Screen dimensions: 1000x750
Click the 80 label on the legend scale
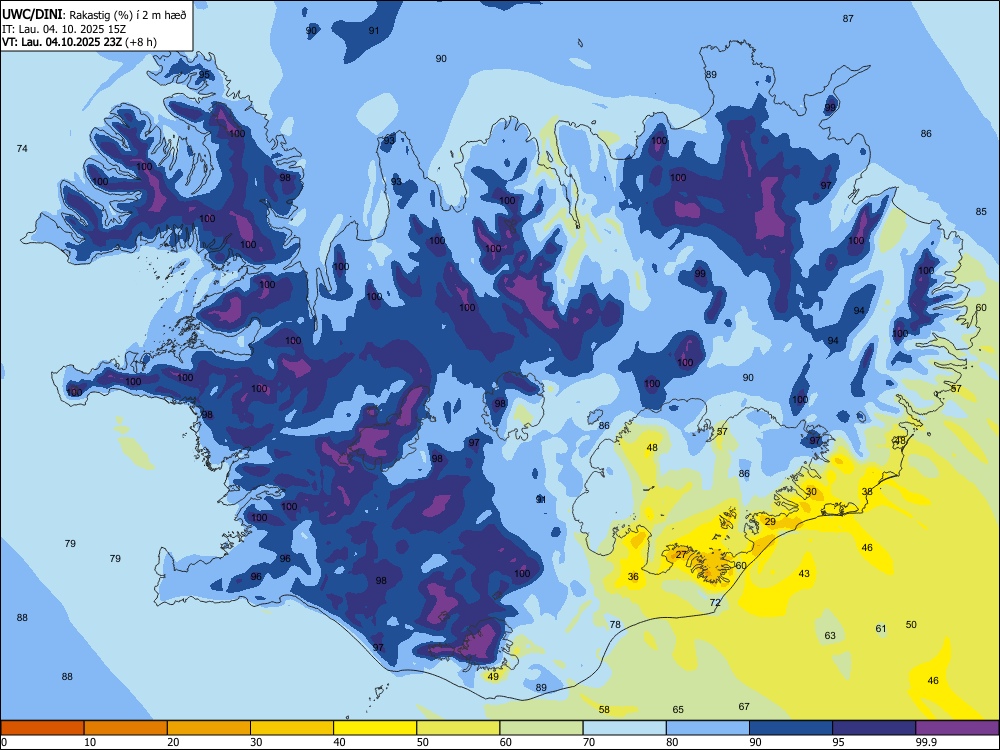[672, 742]
